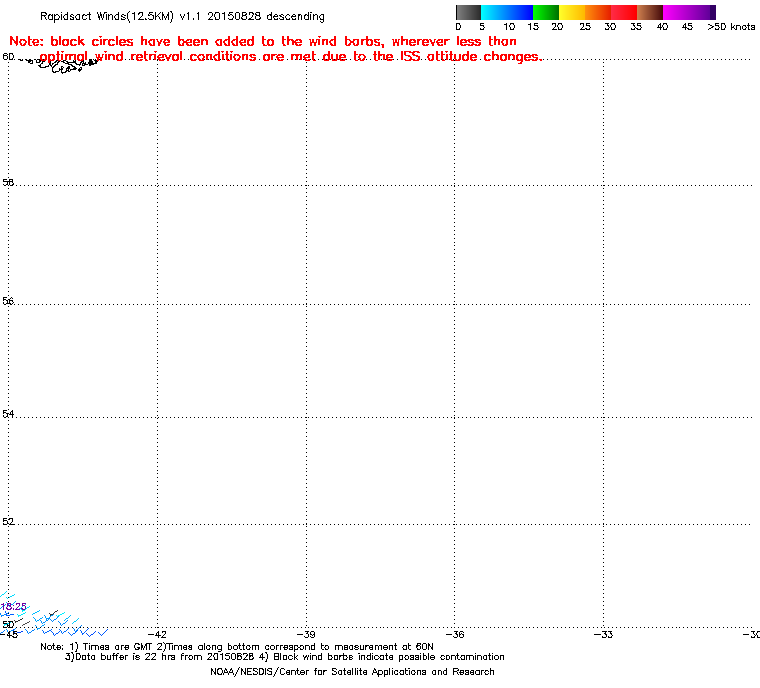Screen dimensions: 760x688
Task: Click the '45' label under the color bar
Action: pos(687,27)
